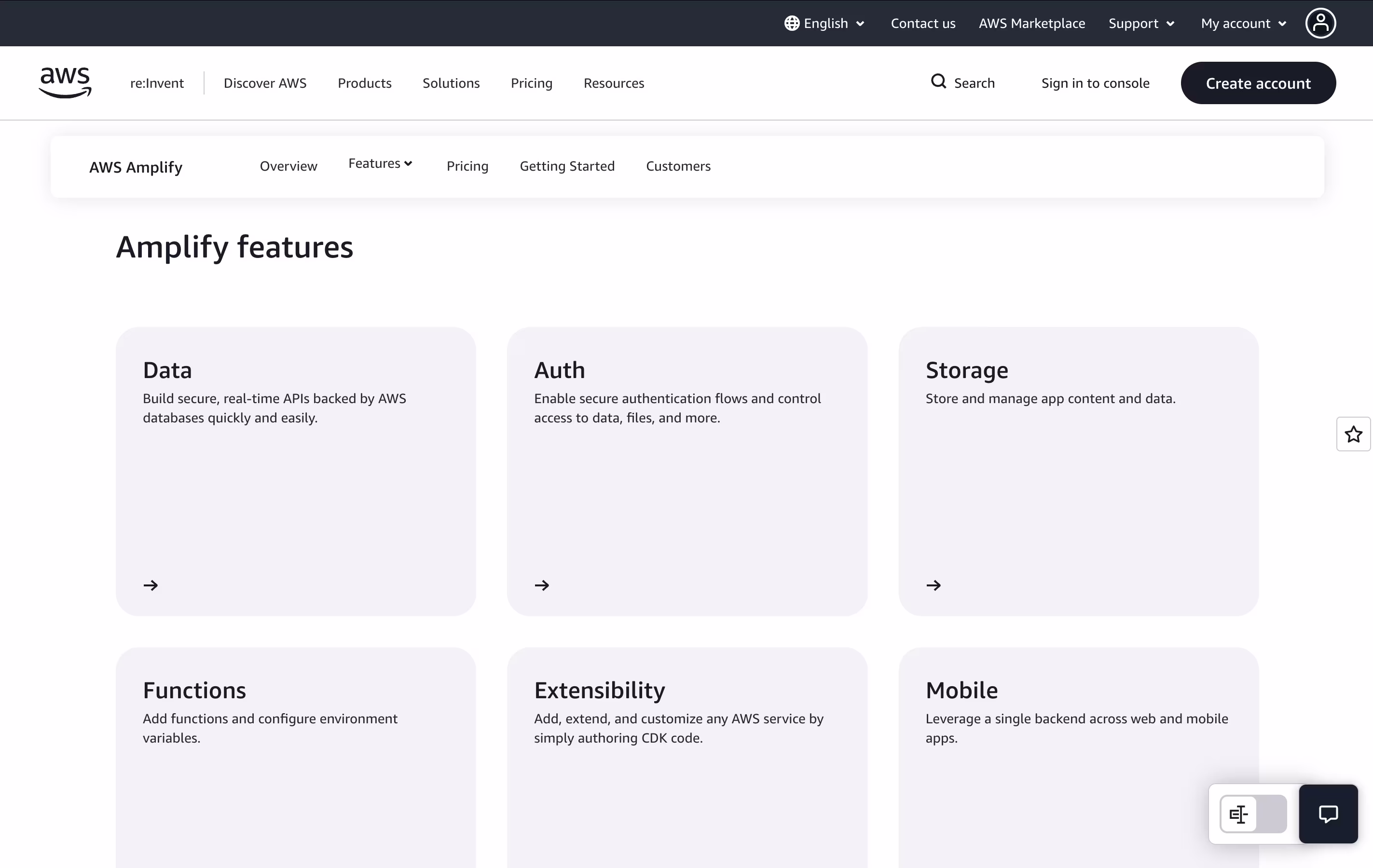Click the AWS logo

(x=65, y=82)
